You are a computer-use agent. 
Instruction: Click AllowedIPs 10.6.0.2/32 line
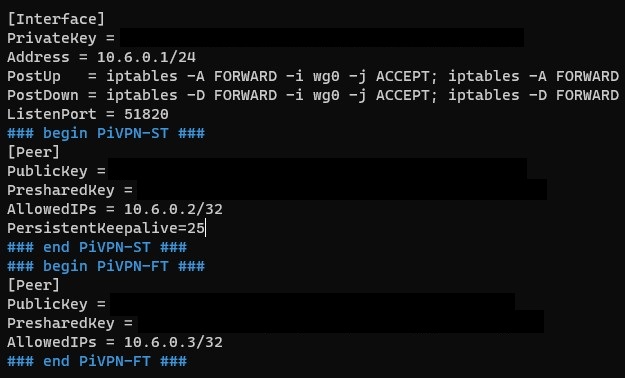tap(115, 209)
